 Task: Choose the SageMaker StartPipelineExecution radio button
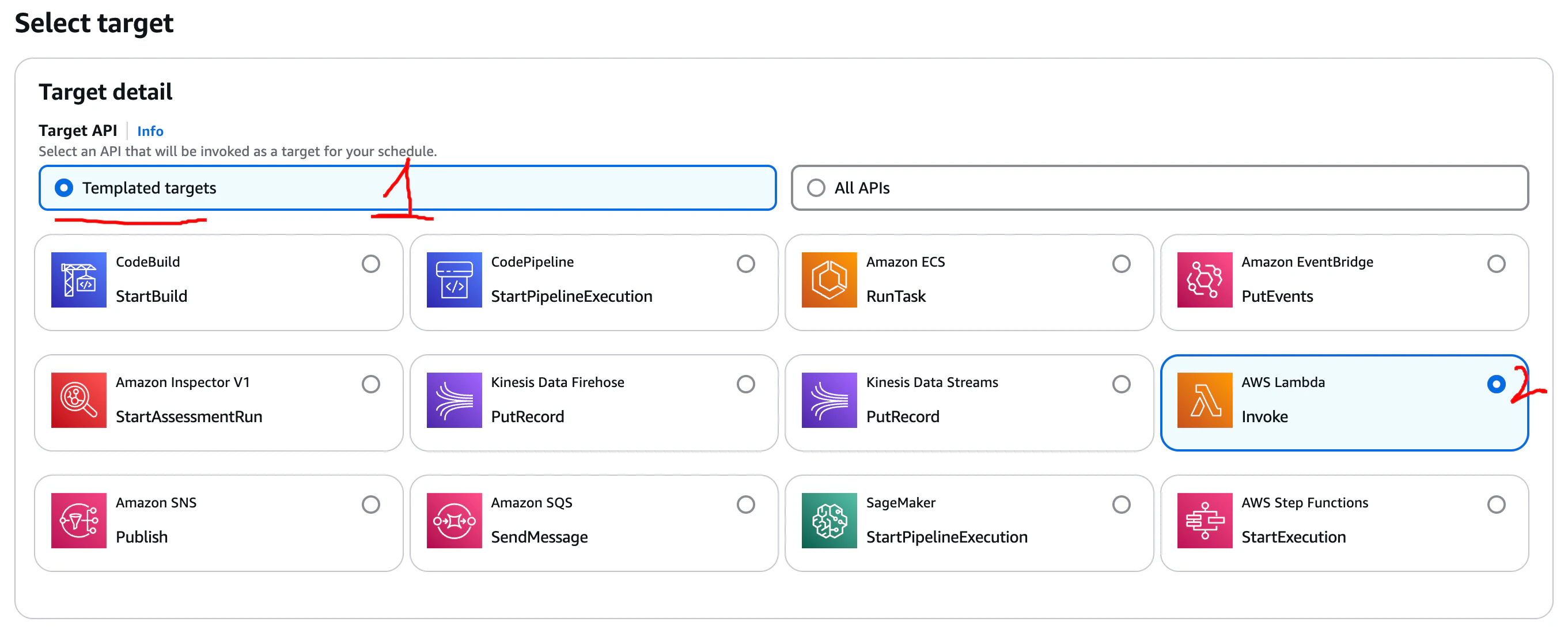(1121, 505)
